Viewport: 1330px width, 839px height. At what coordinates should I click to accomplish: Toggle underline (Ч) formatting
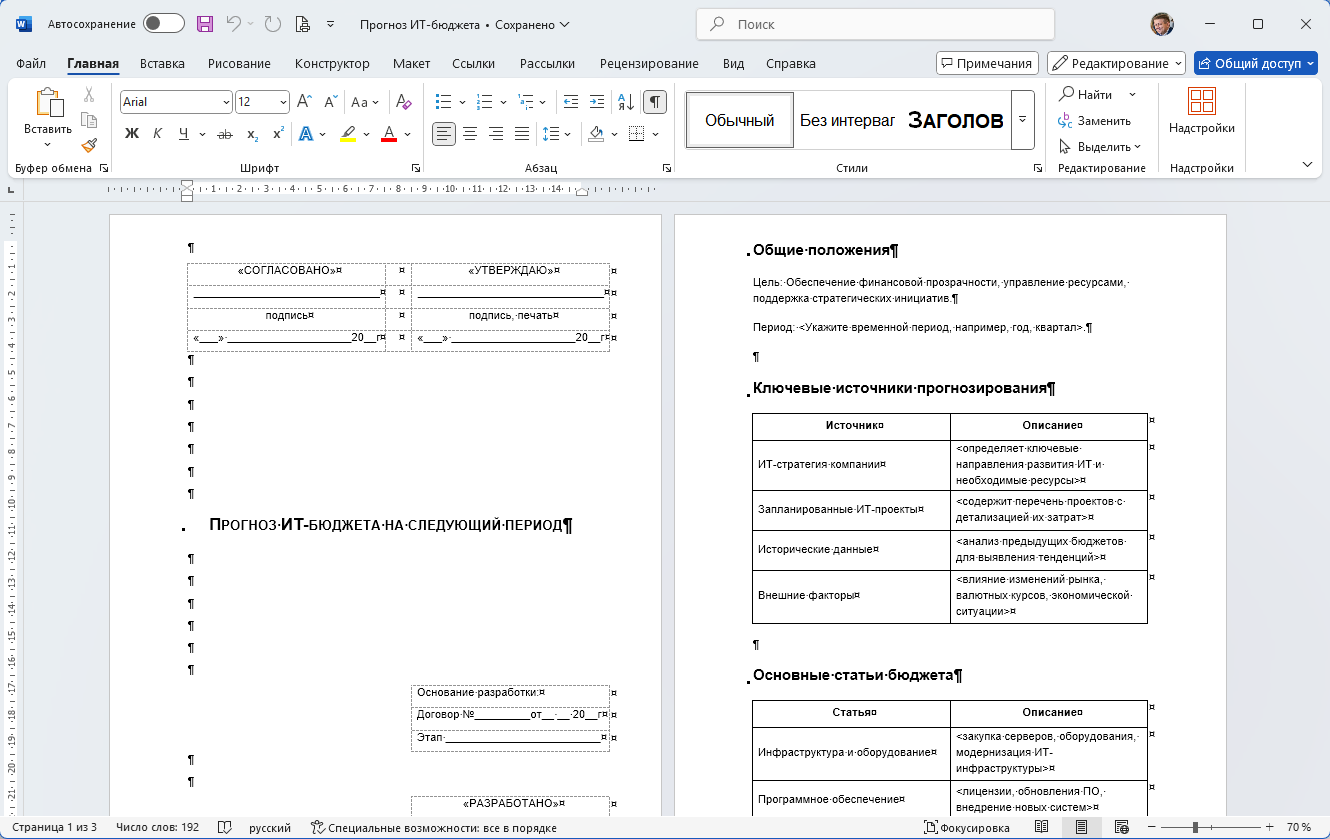point(183,134)
